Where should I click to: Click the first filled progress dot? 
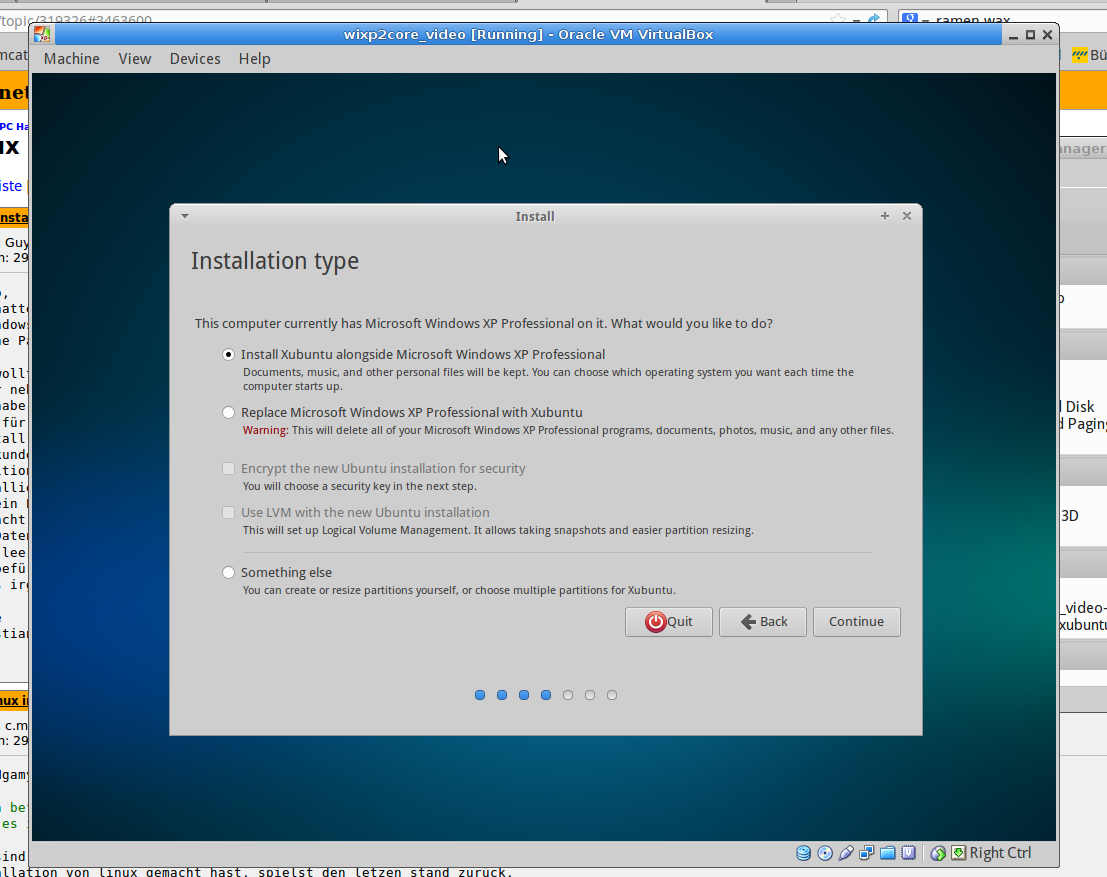tap(480, 695)
